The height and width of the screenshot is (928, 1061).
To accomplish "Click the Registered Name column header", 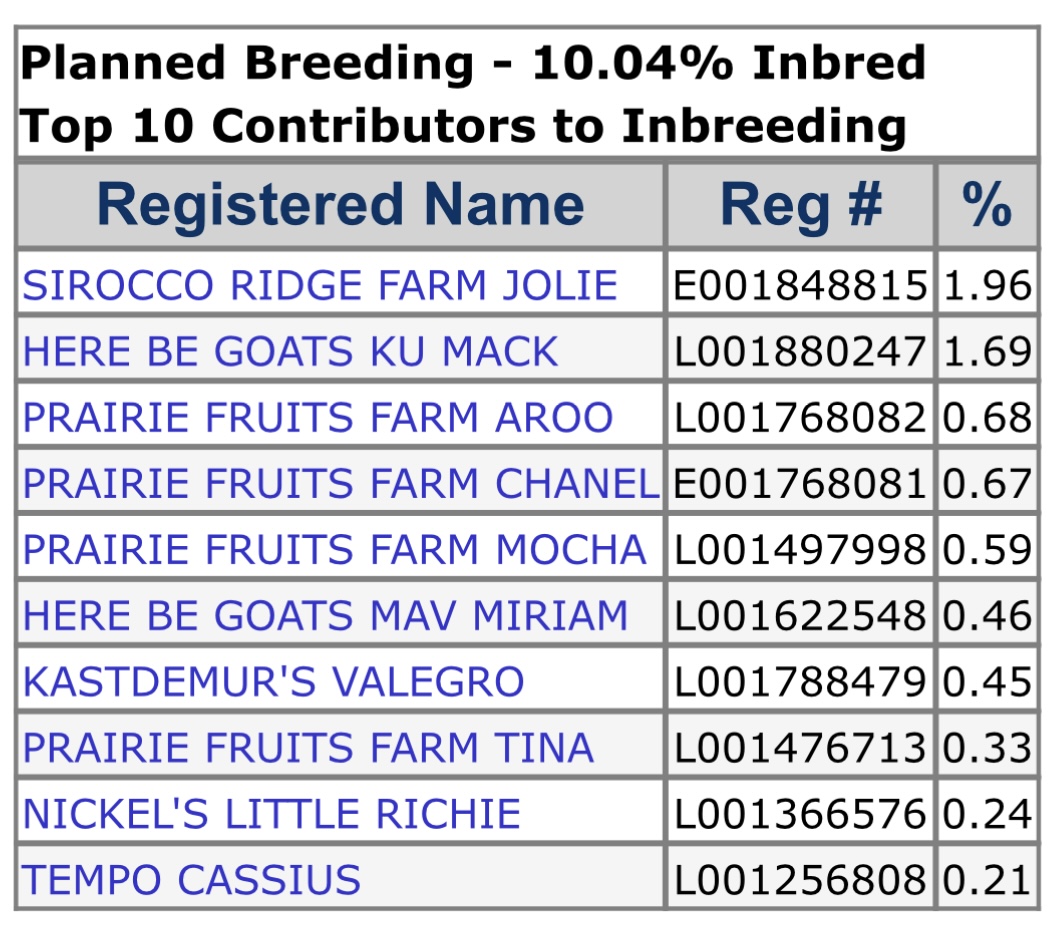I will 340,205.
